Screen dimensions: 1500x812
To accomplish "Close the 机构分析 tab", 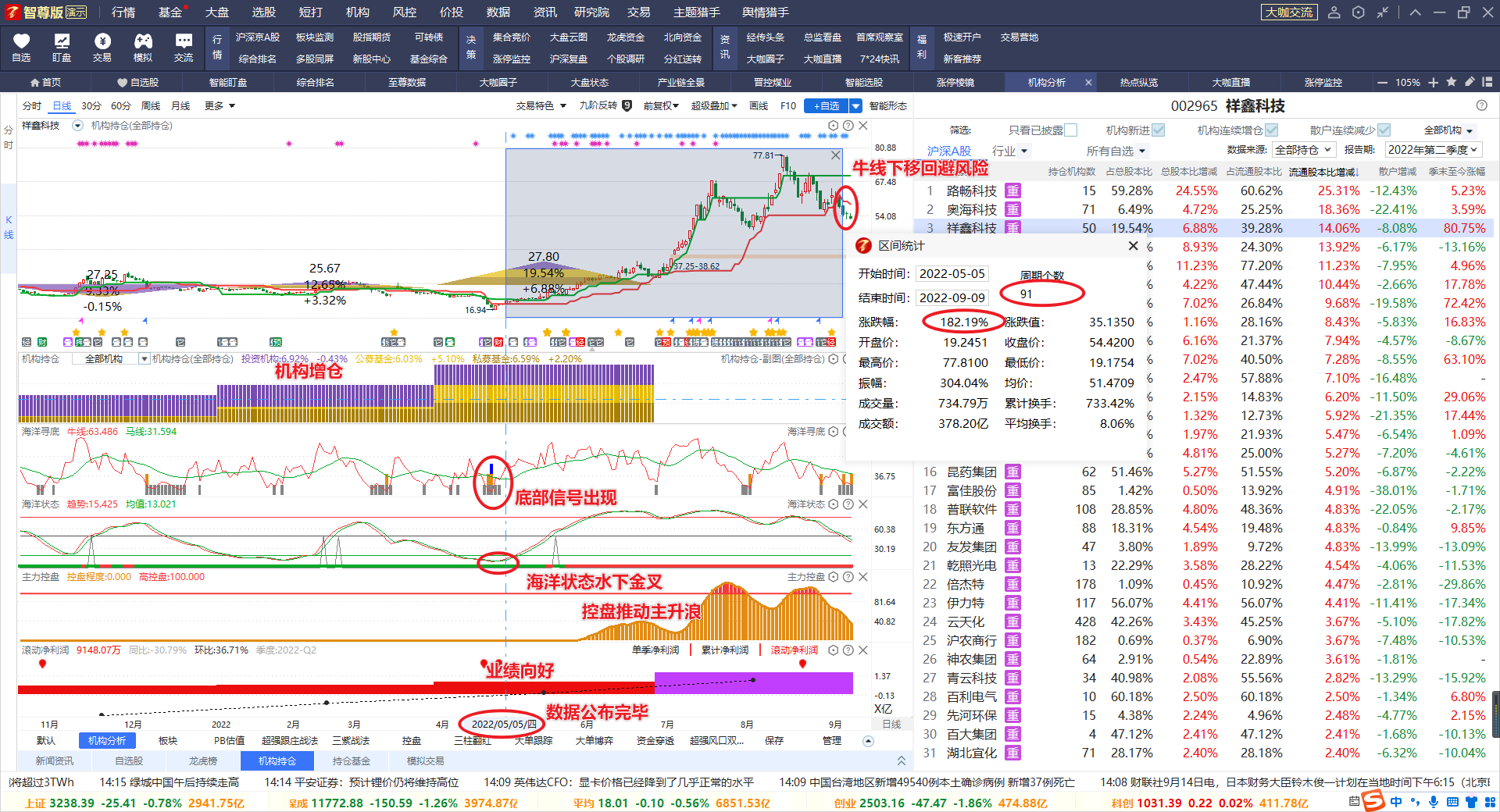I will coord(1087,82).
